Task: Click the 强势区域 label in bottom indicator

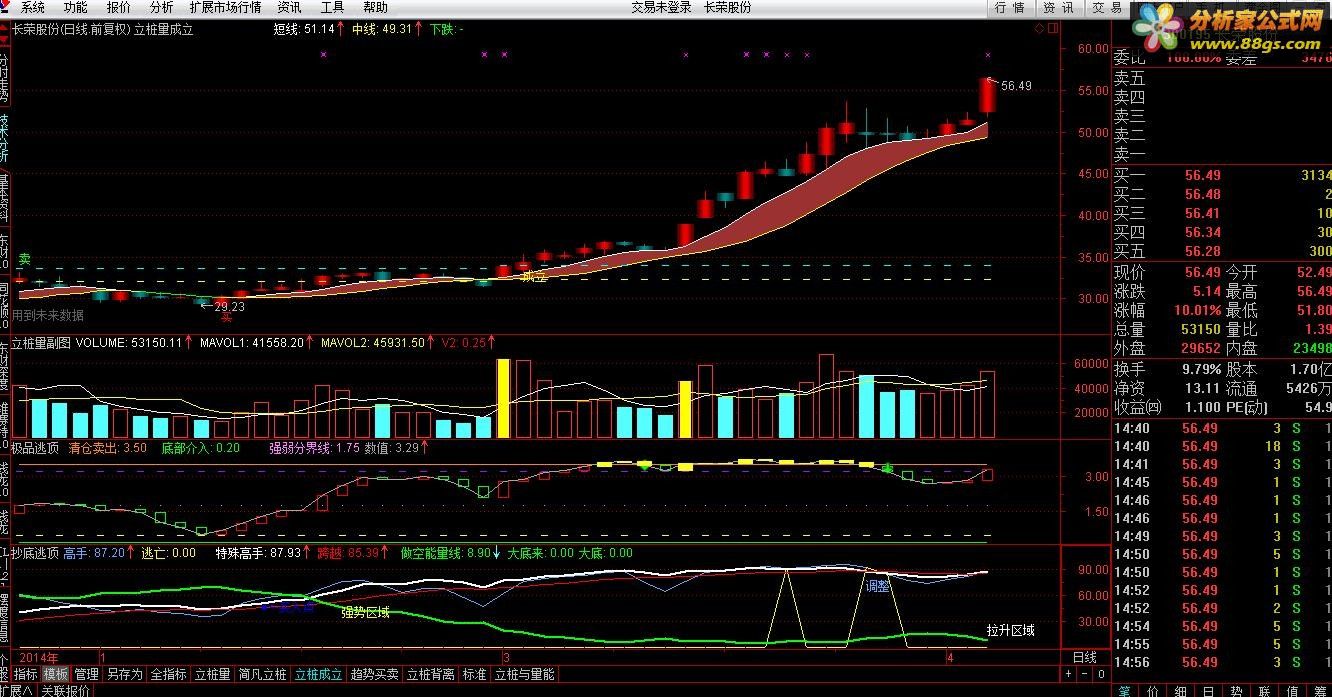Action: coord(365,612)
